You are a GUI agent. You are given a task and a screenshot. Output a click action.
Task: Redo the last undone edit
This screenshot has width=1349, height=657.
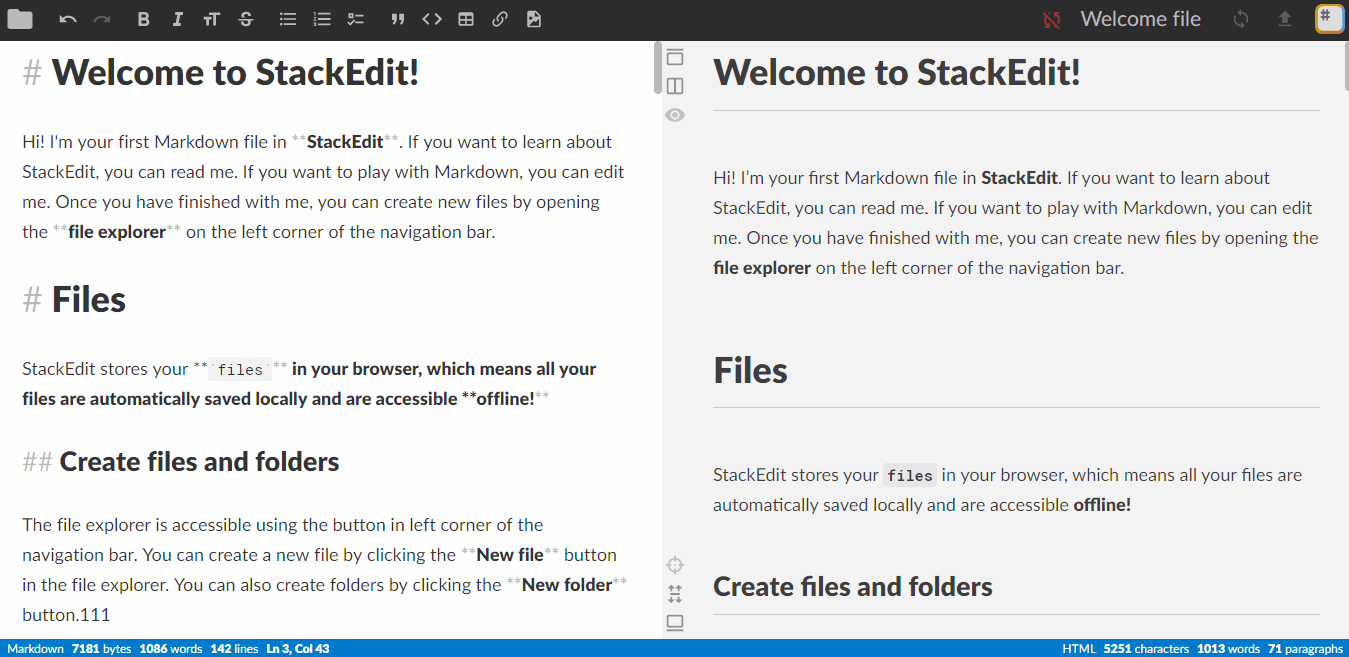click(x=101, y=19)
